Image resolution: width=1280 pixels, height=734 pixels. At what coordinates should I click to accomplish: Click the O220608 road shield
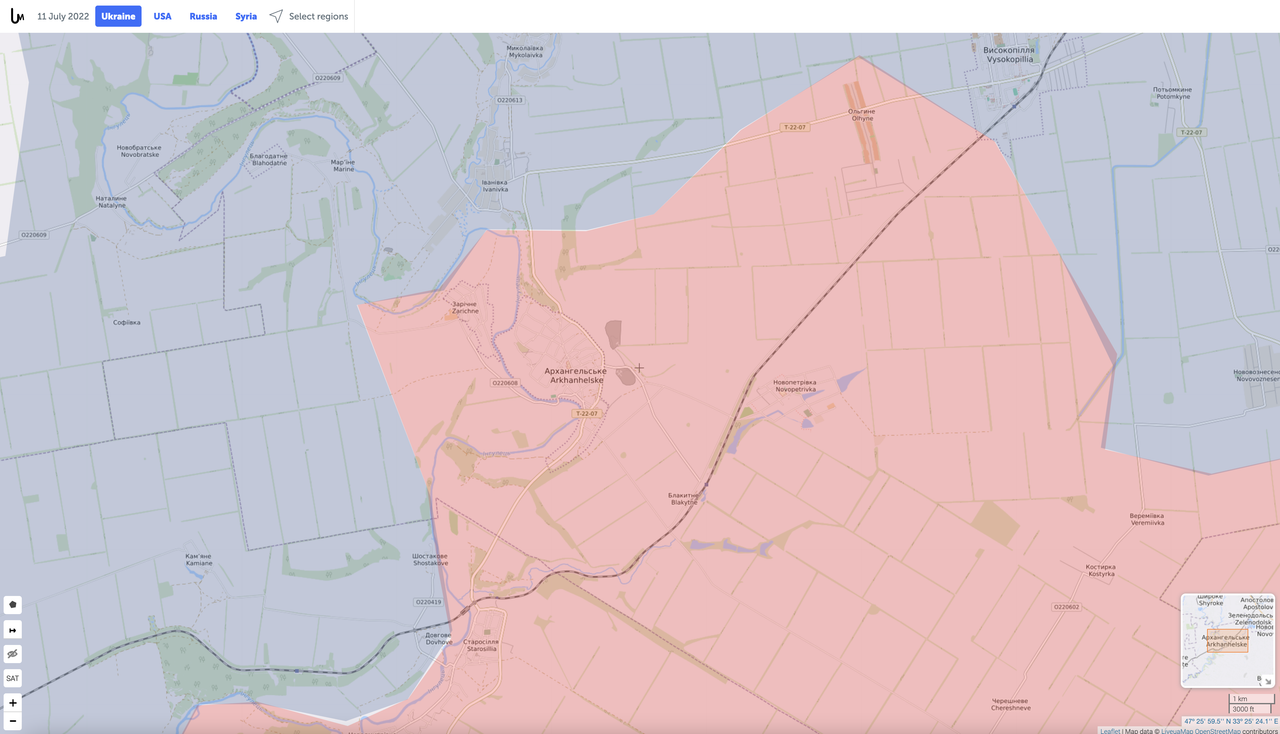pos(505,383)
